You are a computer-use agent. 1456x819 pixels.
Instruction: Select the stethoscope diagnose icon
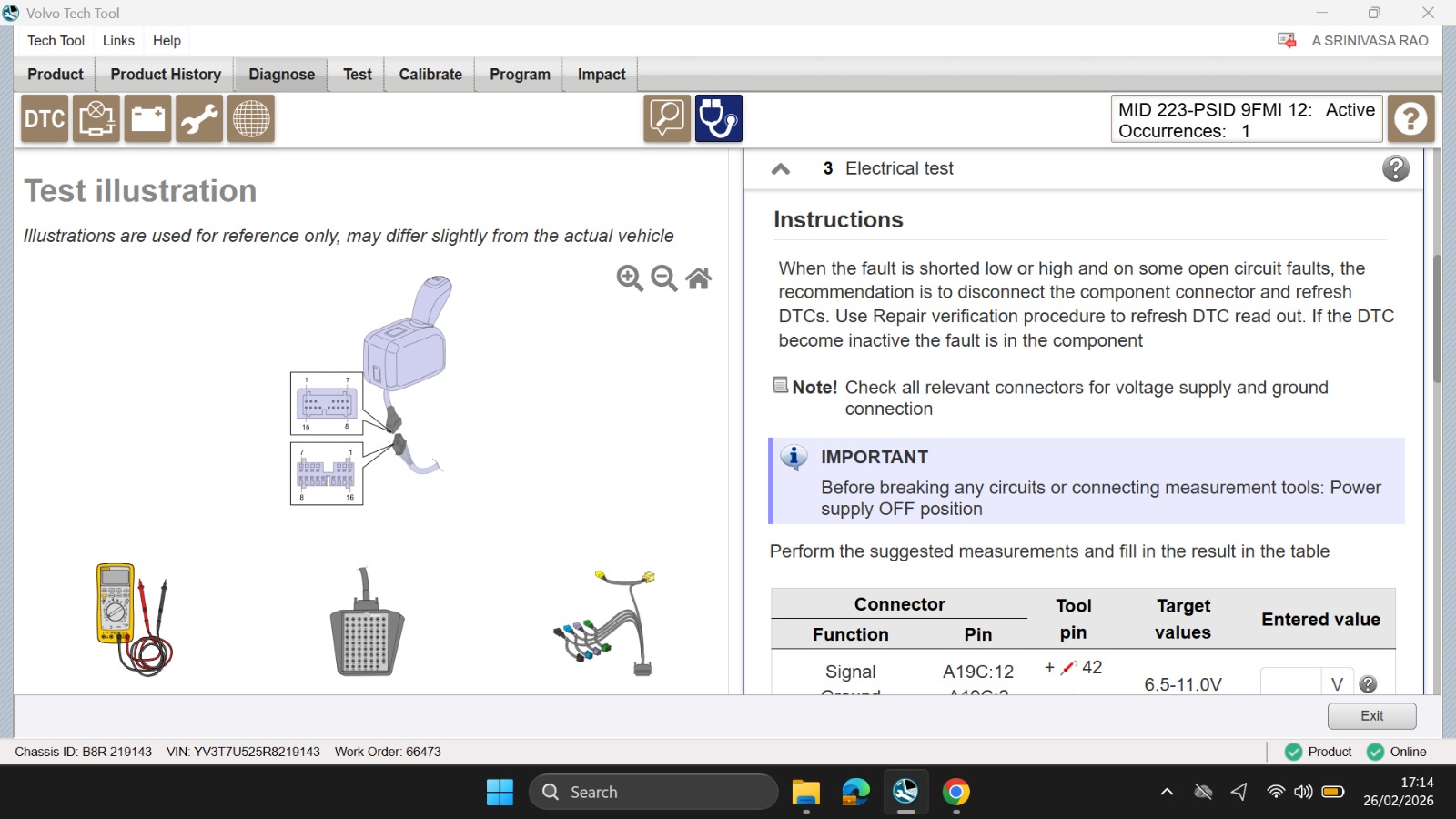(x=719, y=118)
